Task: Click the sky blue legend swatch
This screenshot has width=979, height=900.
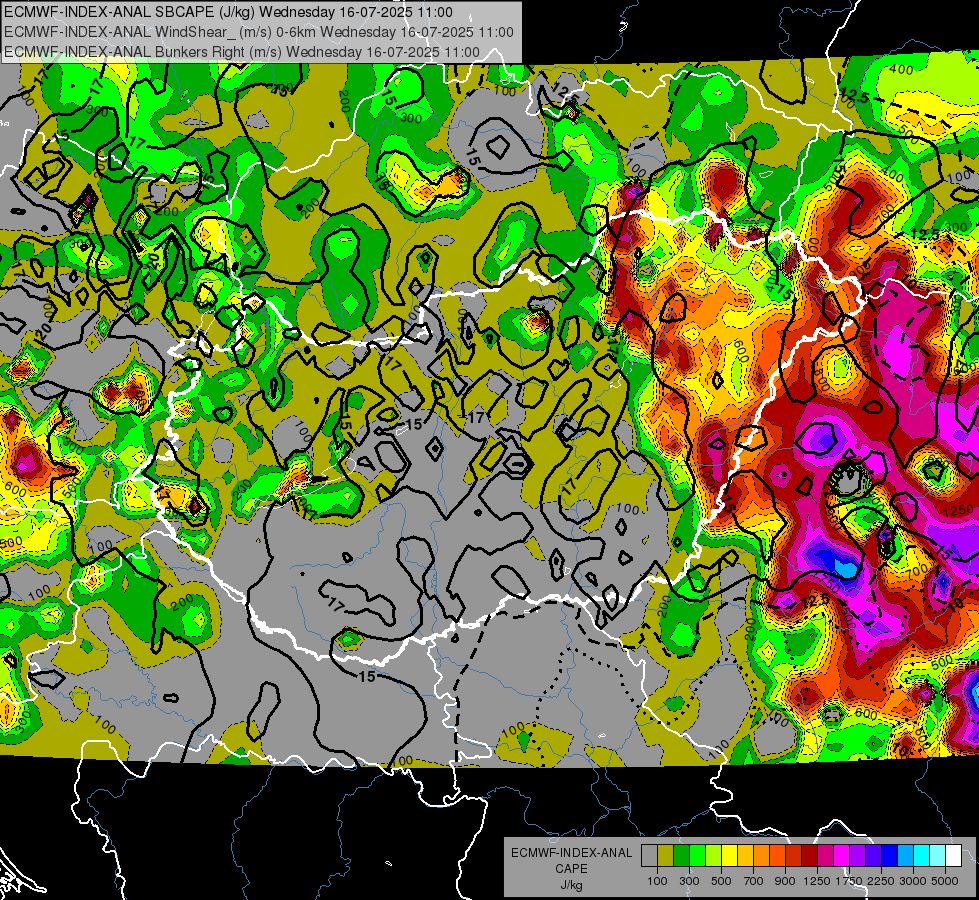Action: 905,856
